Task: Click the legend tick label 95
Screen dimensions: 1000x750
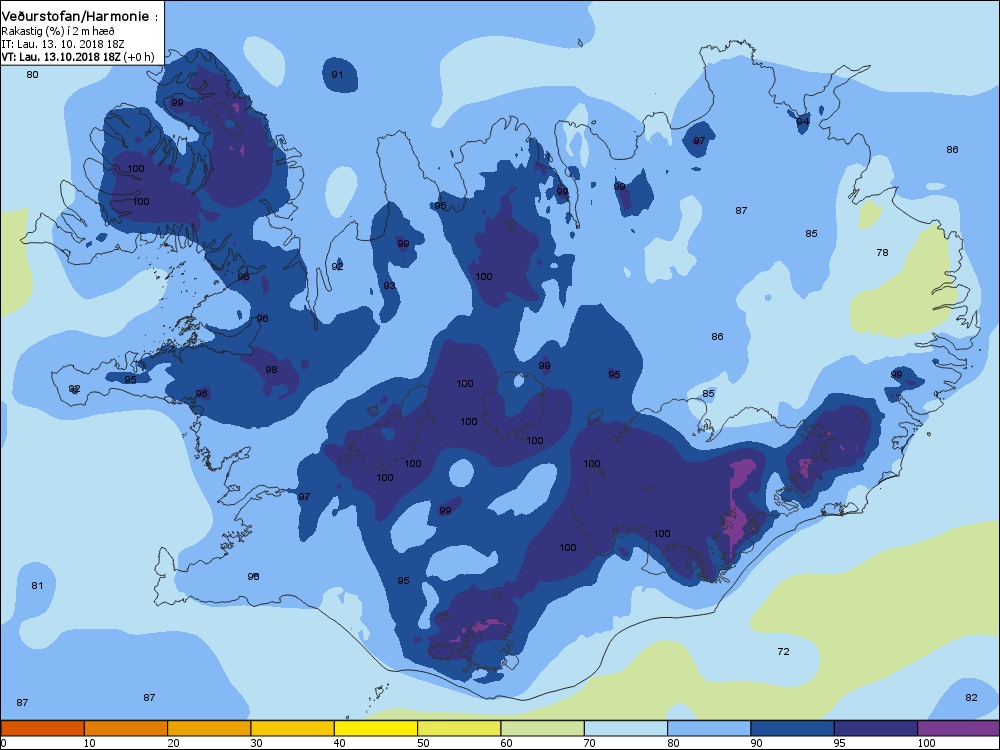Action: point(840,743)
